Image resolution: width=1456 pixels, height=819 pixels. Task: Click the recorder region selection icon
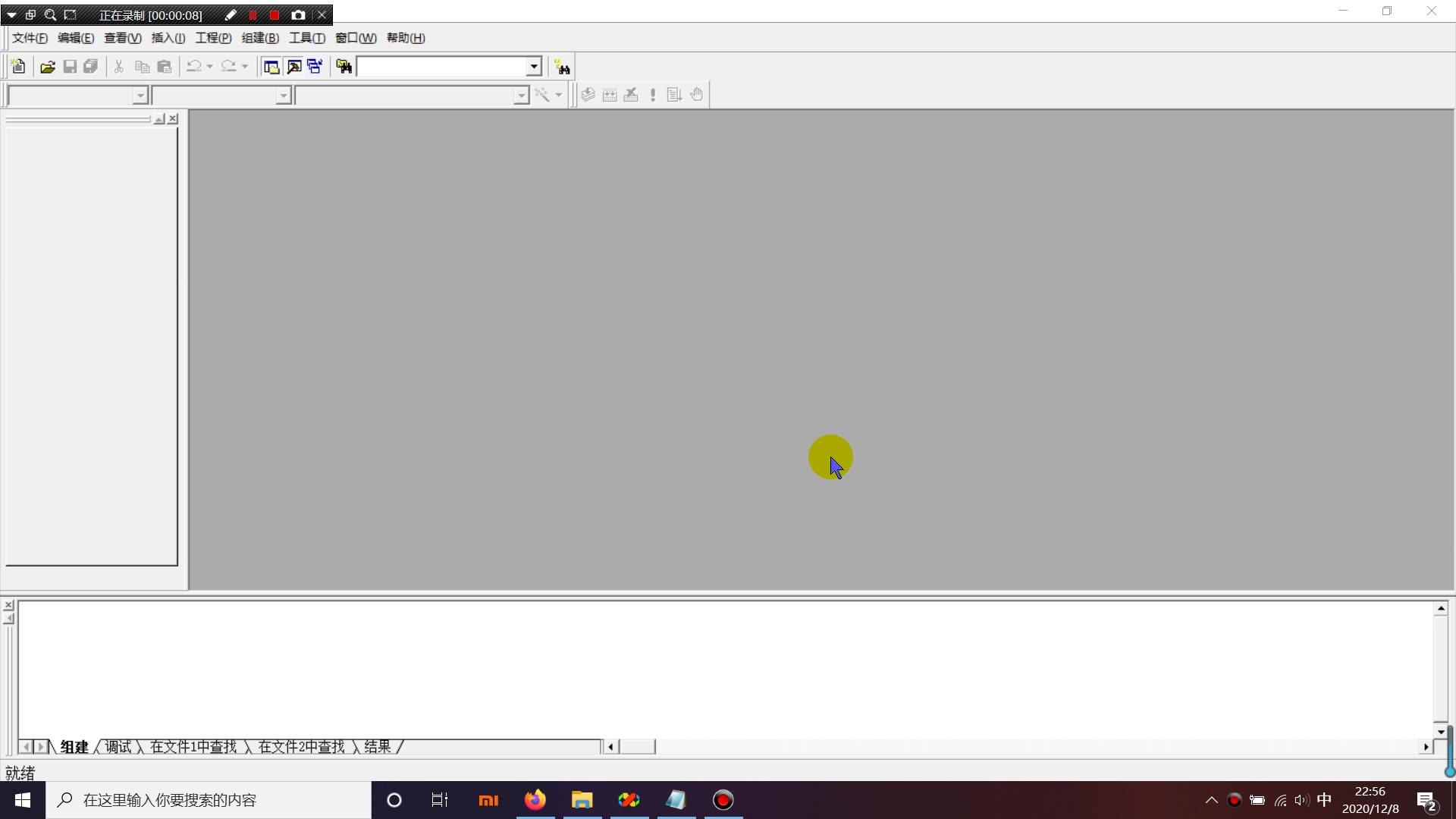click(71, 15)
